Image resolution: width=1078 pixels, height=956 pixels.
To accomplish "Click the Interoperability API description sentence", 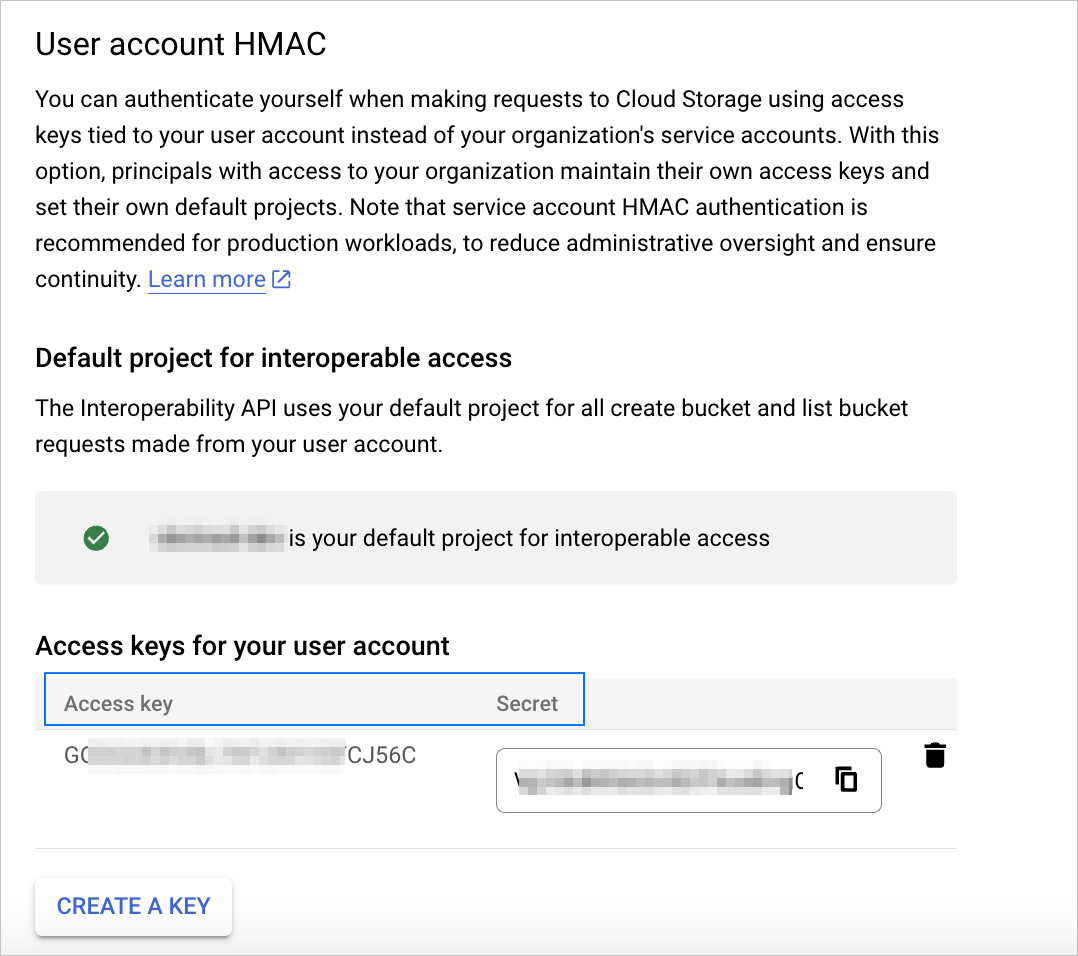I will (x=471, y=408).
